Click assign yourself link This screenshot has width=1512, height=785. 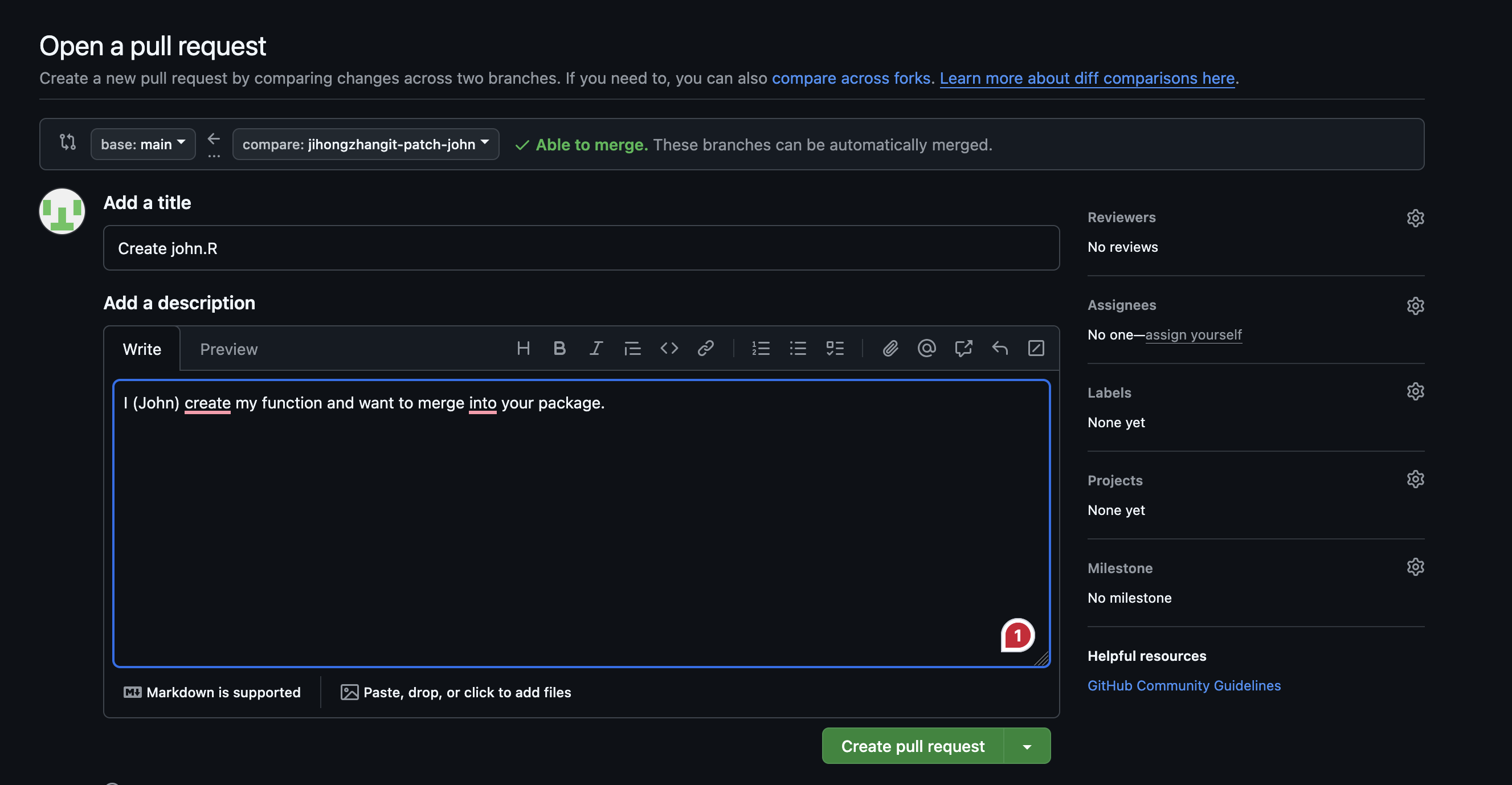click(1194, 334)
